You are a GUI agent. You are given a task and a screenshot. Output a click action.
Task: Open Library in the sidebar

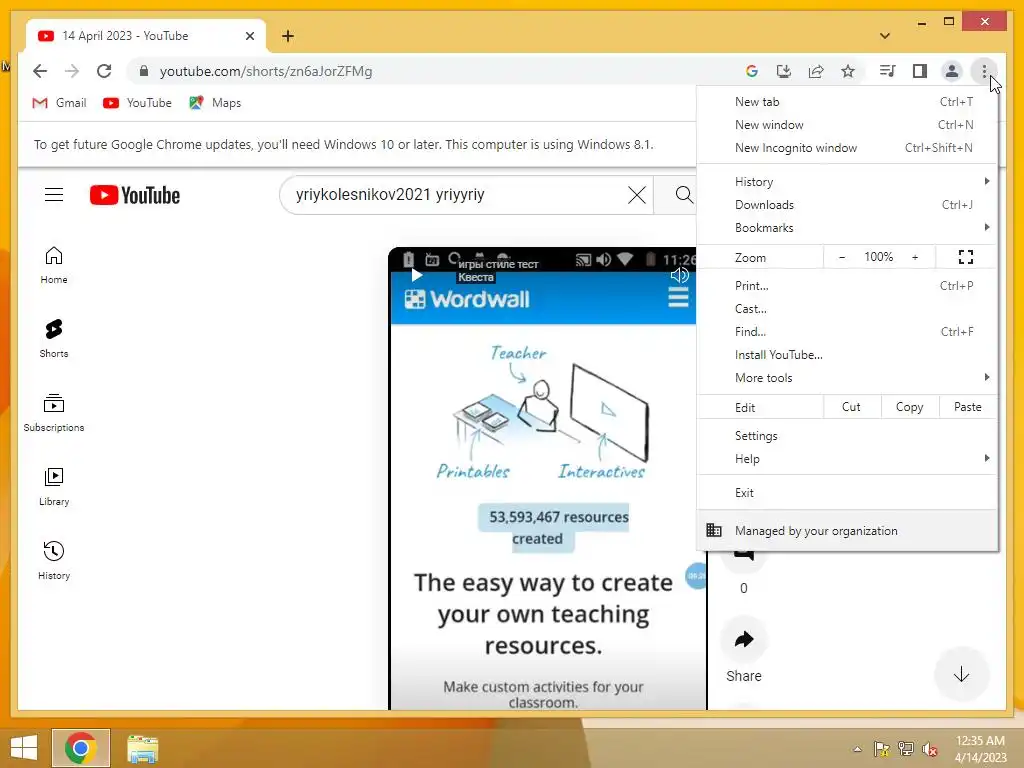(x=54, y=487)
